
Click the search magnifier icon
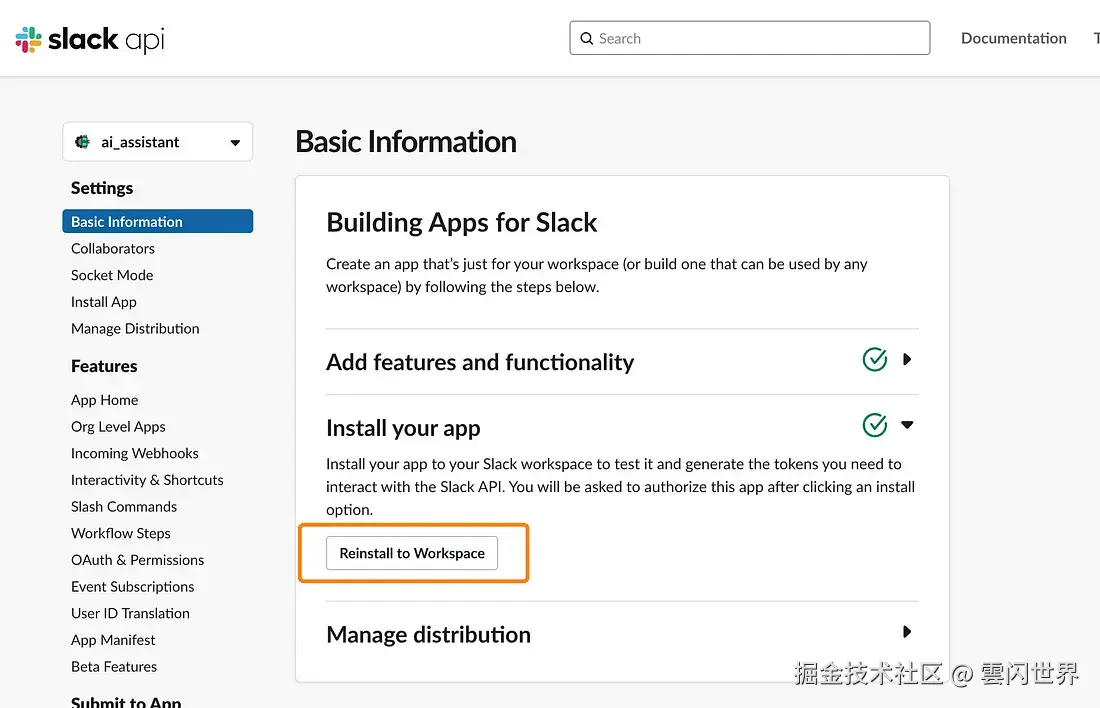[x=586, y=39]
